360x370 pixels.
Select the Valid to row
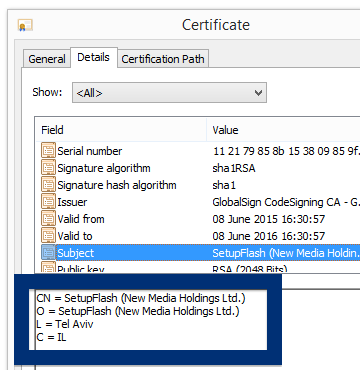click(200, 236)
